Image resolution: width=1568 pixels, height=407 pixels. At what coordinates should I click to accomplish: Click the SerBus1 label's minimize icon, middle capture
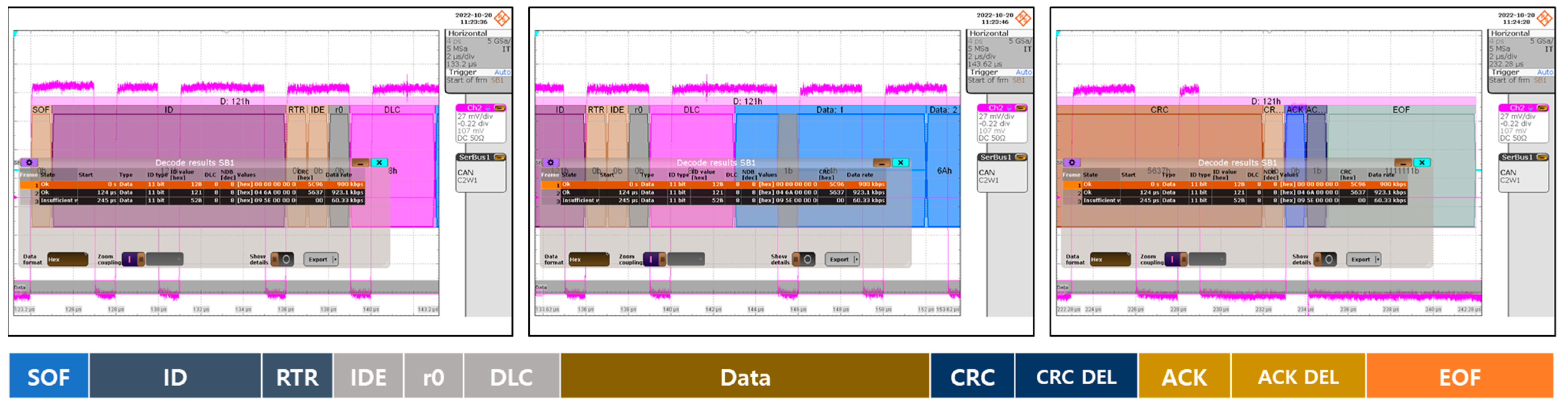[1021, 157]
